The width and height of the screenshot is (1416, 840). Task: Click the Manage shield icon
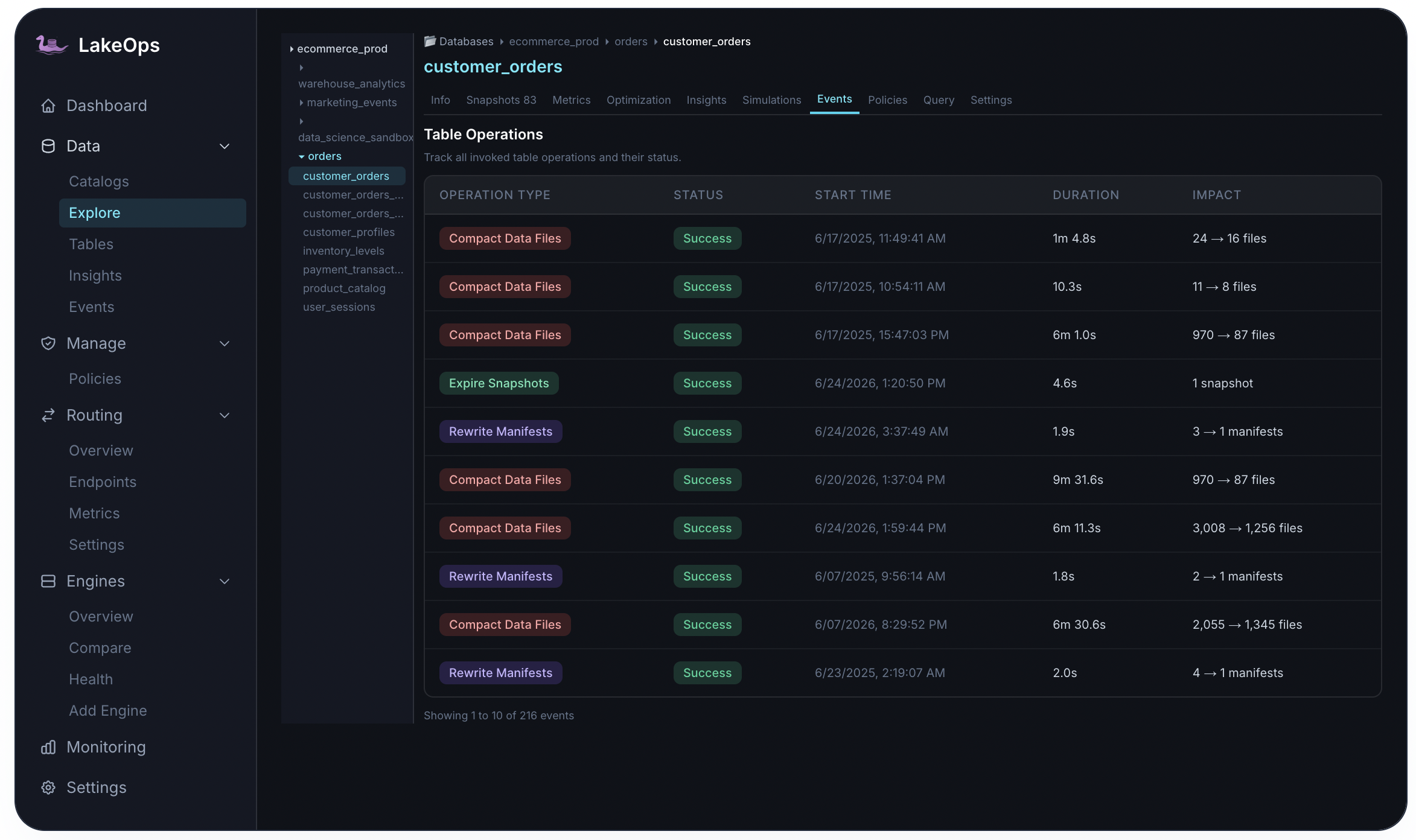[x=48, y=343]
